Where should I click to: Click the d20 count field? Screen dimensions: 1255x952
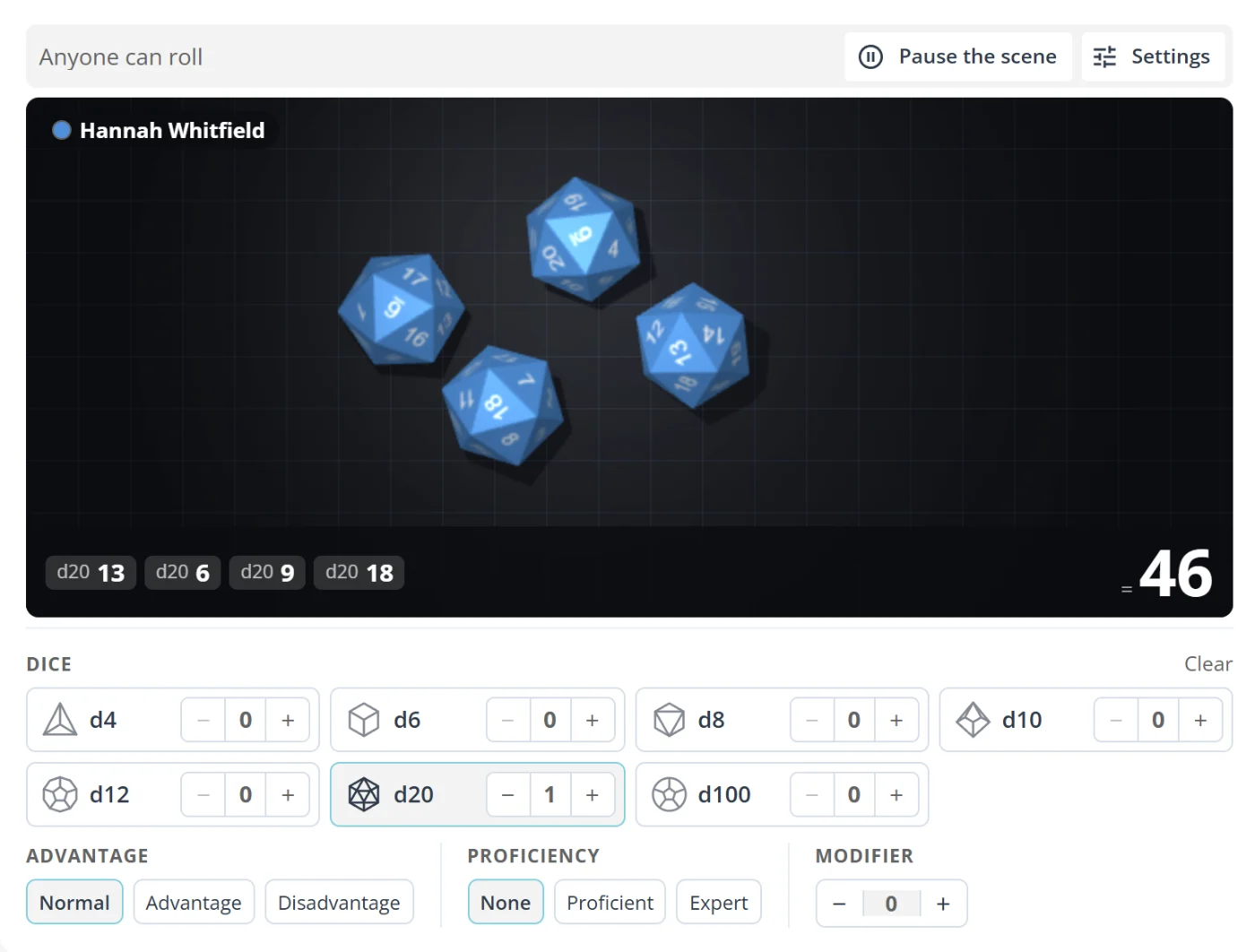[550, 794]
